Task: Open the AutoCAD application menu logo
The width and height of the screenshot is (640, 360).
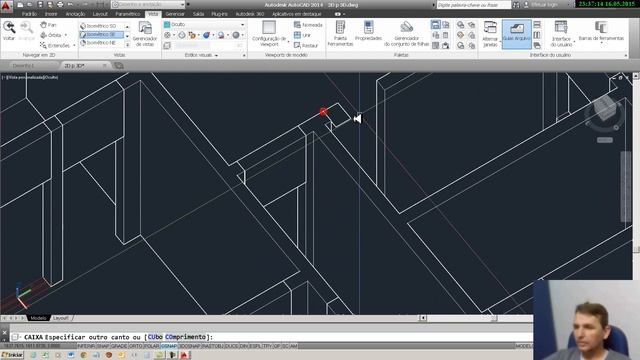Action: pyautogui.click(x=6, y=5)
